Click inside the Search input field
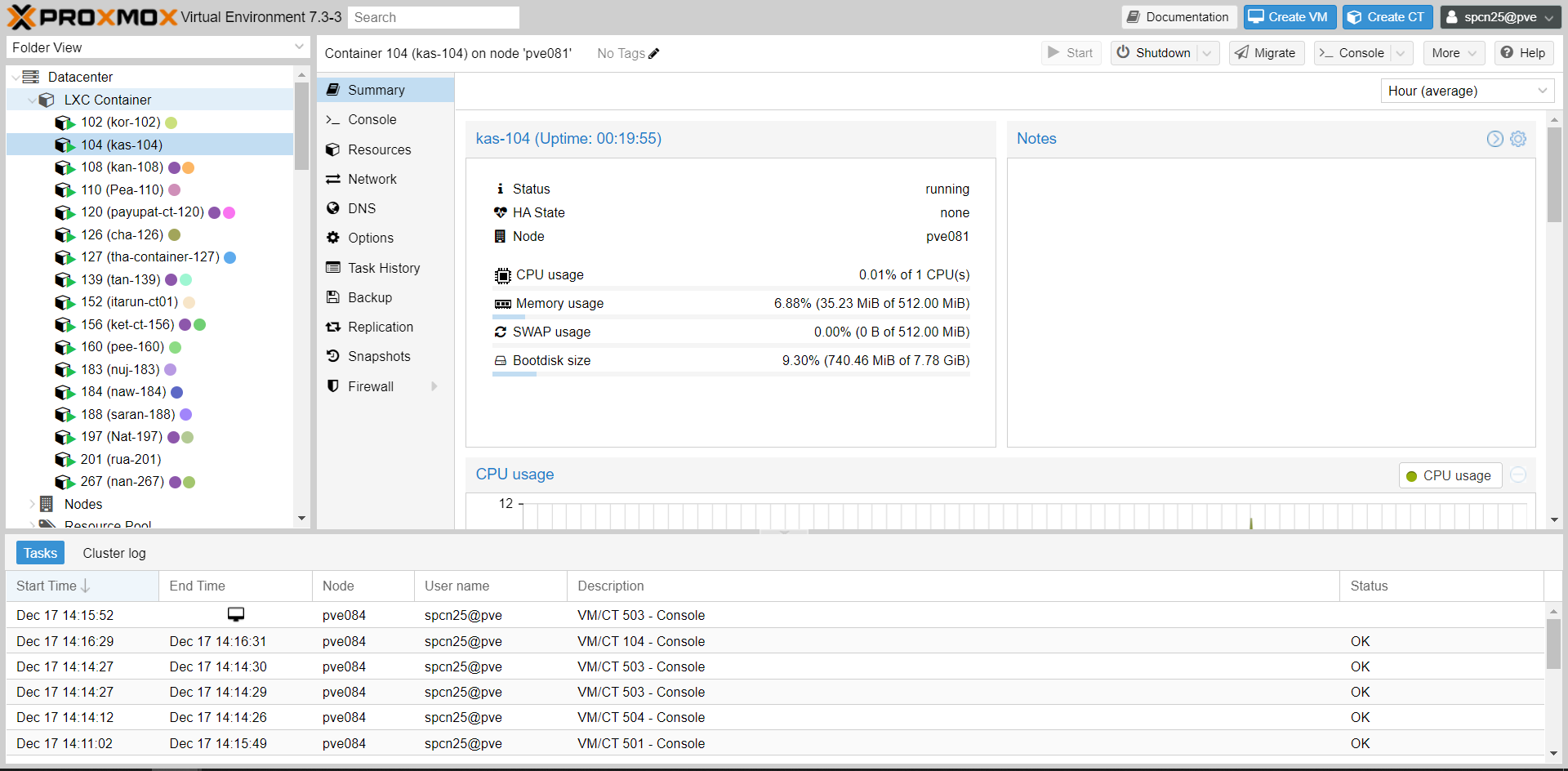Viewport: 1568px width, 771px height. coord(434,16)
